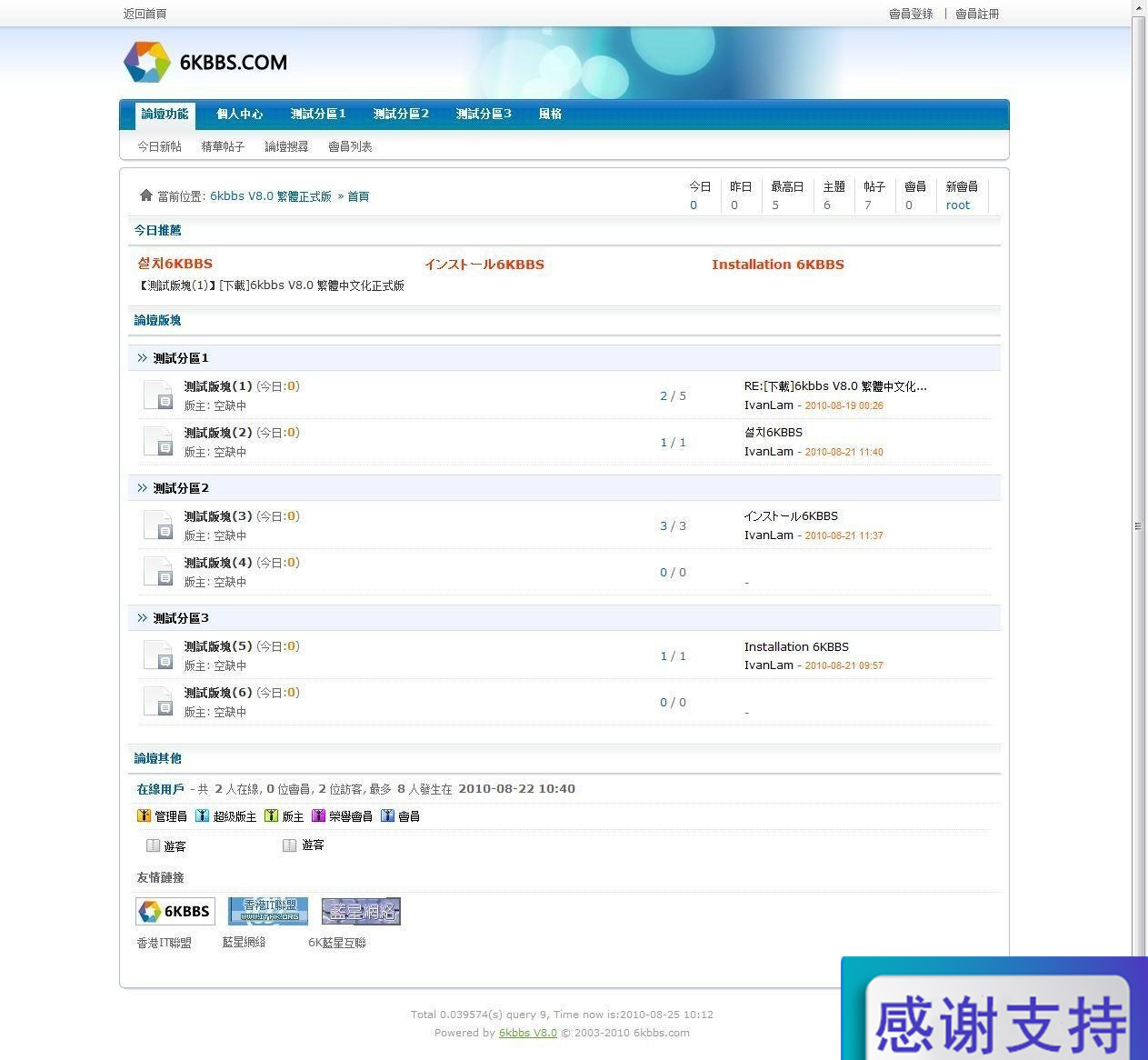
Task: Click the 測試分區2 section heading
Action: 181,488
